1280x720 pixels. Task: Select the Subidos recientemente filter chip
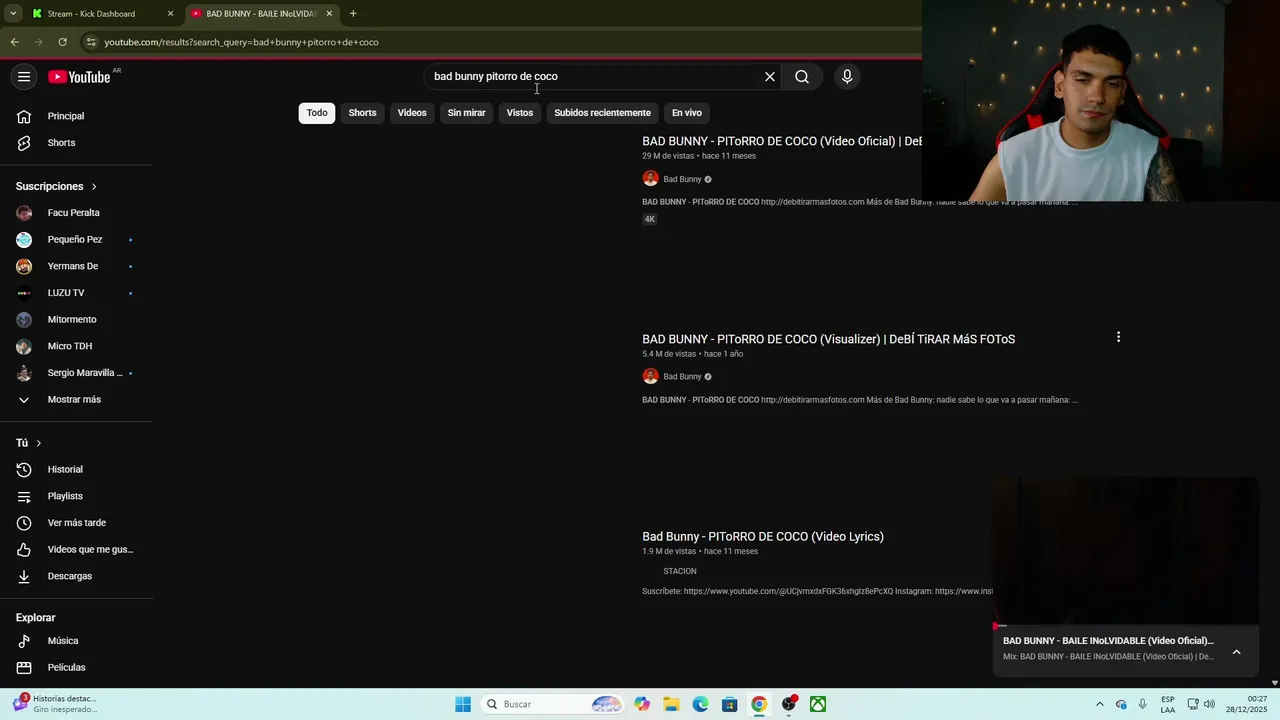[x=602, y=113]
